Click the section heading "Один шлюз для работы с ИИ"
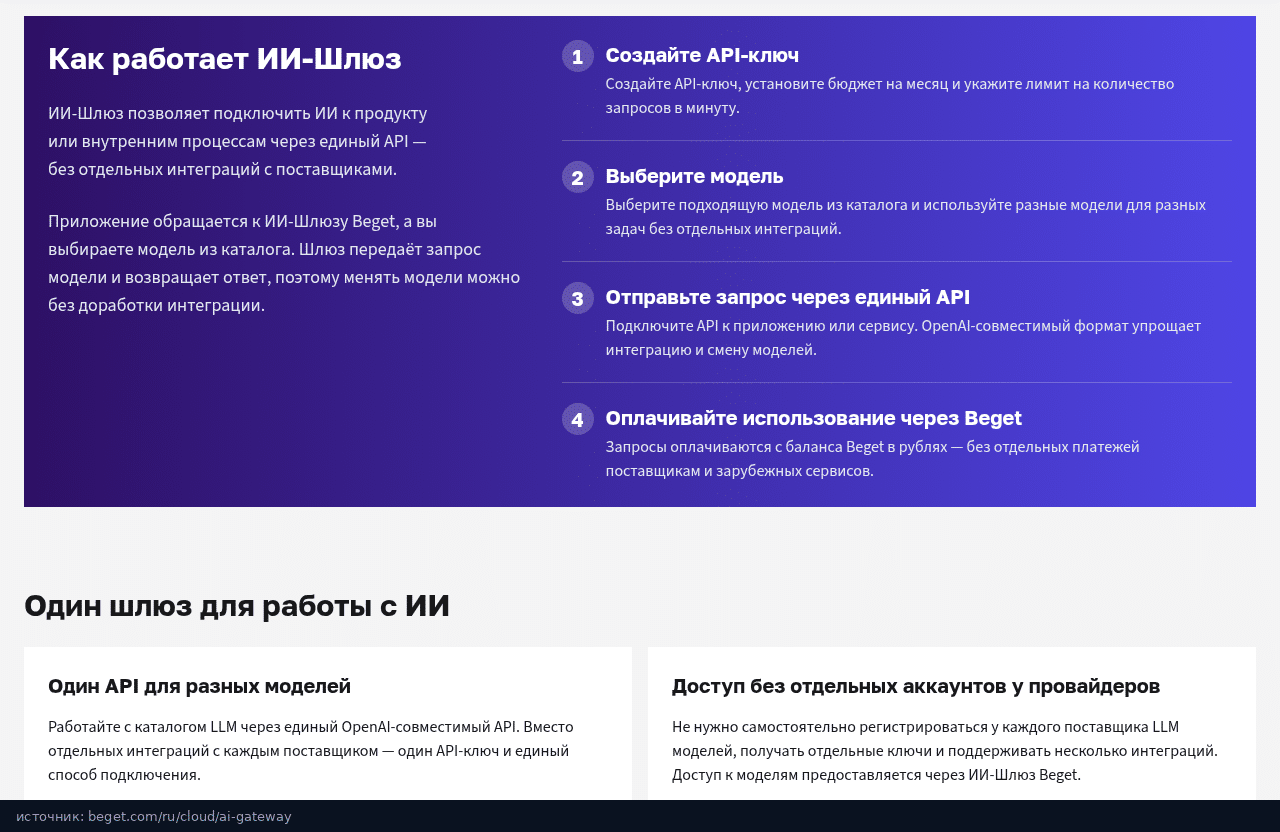The height and width of the screenshot is (832, 1280). click(237, 606)
